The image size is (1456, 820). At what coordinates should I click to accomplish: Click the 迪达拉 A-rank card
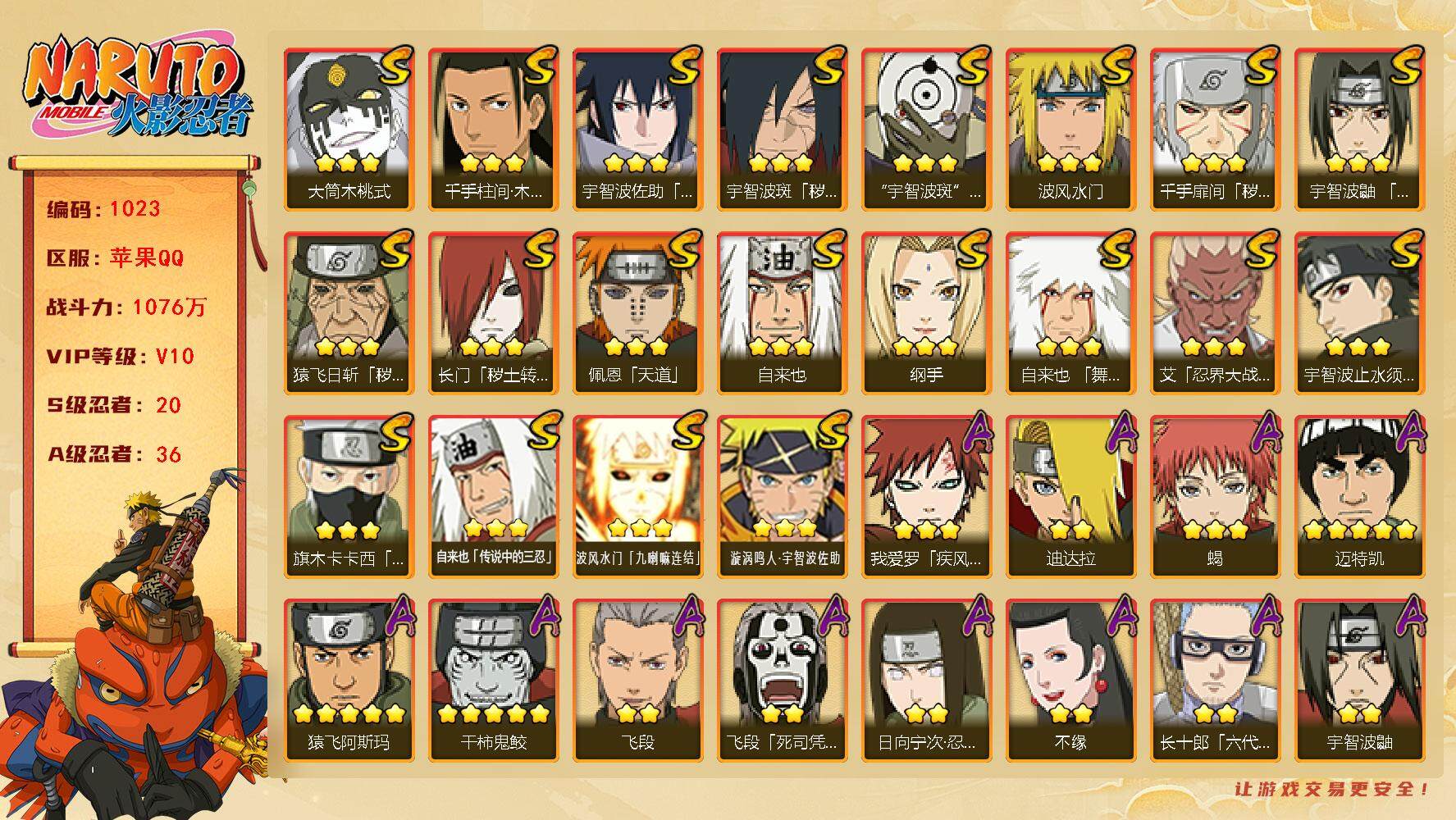[1070, 497]
